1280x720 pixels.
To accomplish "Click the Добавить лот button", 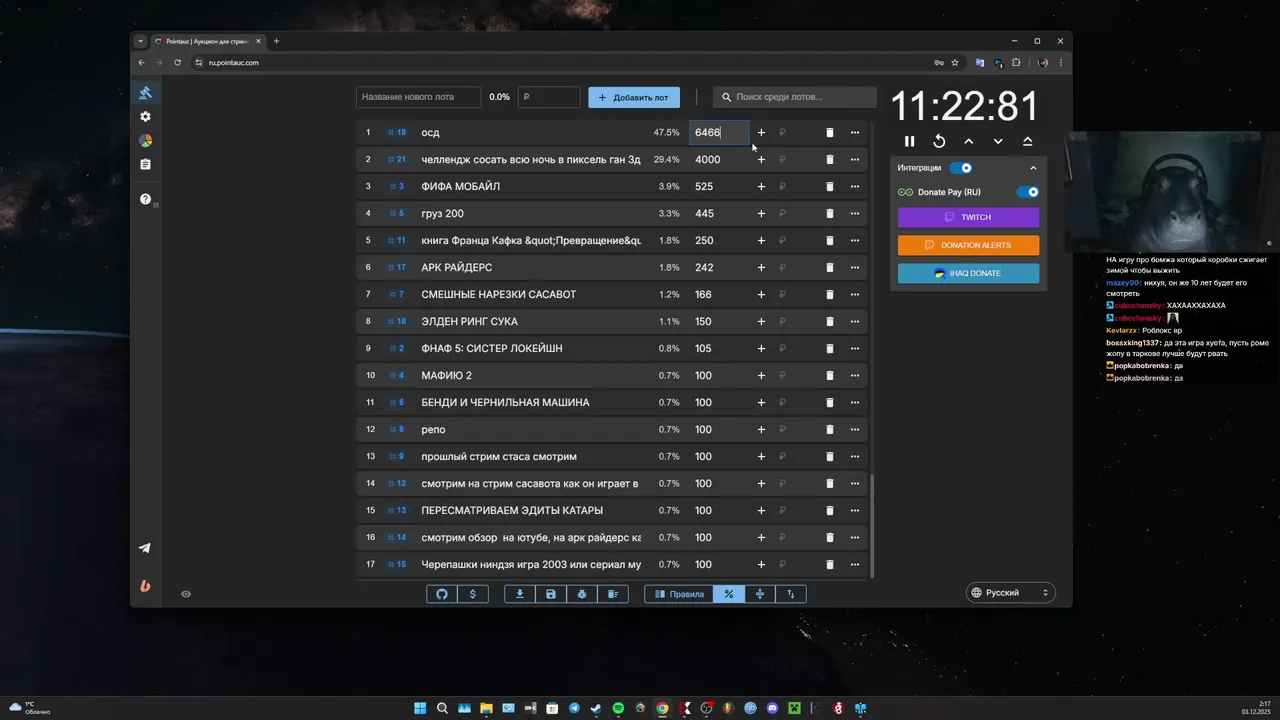I will pyautogui.click(x=634, y=97).
